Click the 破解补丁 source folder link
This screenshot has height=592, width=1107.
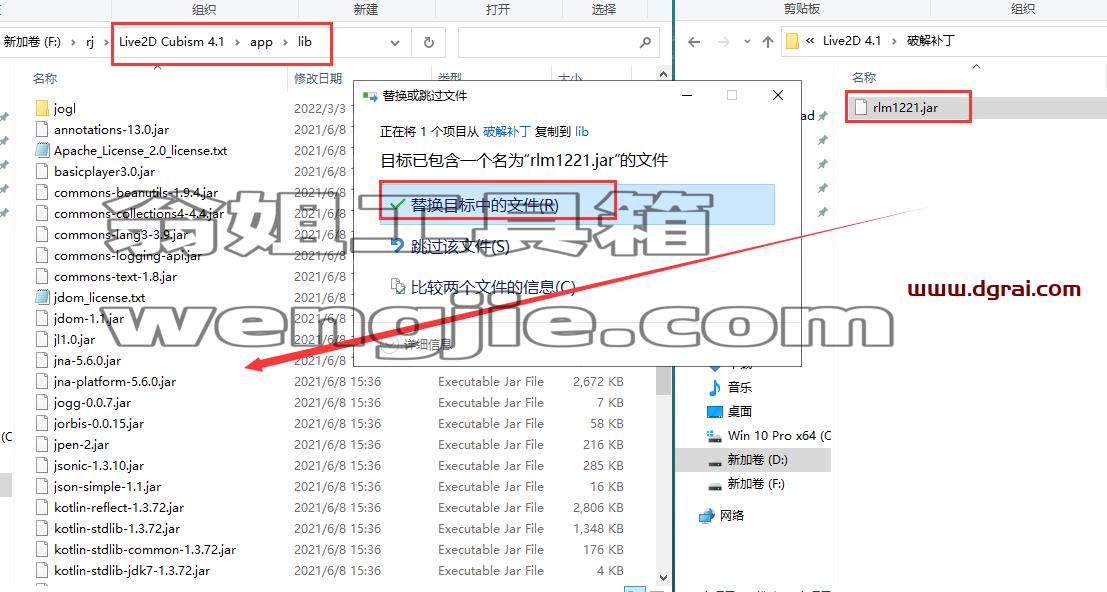pyautogui.click(x=506, y=131)
